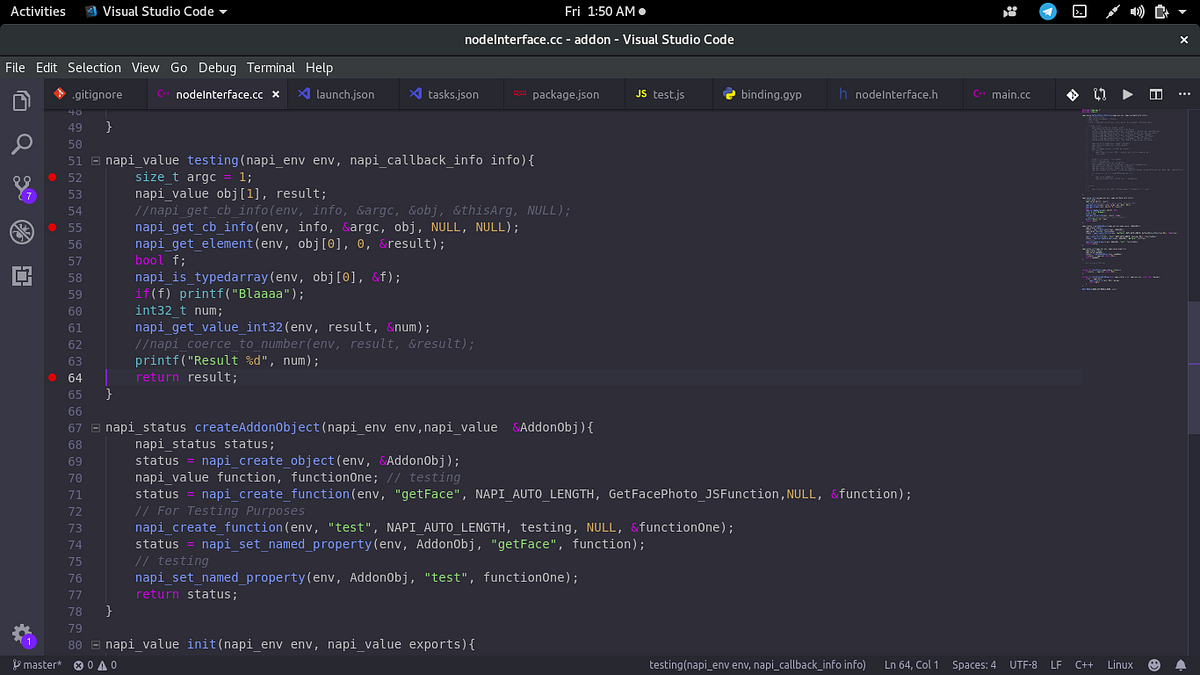Collapse the createAddonObject function fold

coord(94,427)
